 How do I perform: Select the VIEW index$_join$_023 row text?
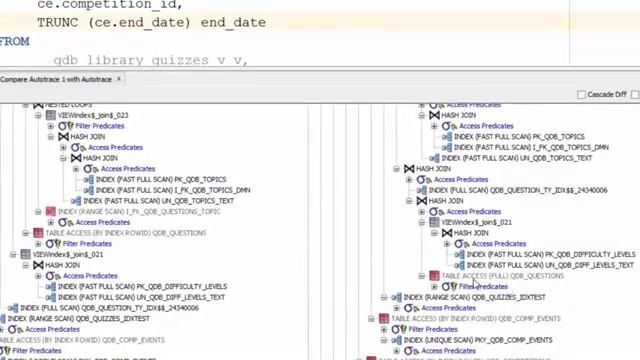(x=93, y=116)
